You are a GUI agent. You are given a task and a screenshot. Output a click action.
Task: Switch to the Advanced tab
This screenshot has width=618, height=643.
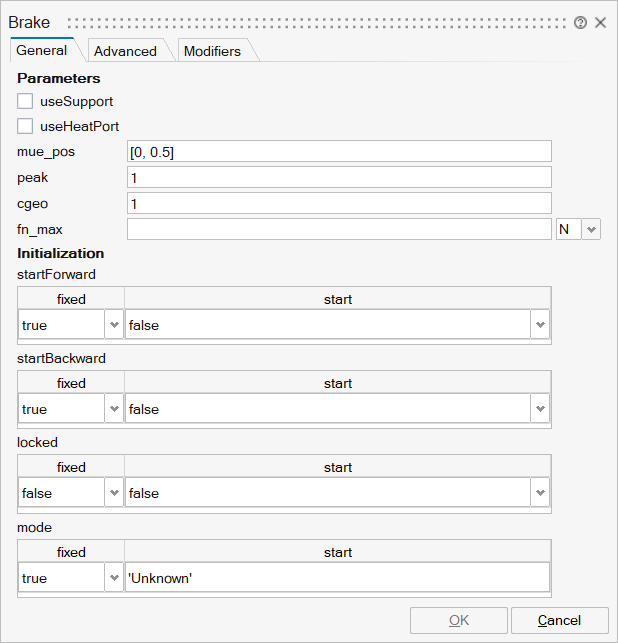[x=125, y=51]
